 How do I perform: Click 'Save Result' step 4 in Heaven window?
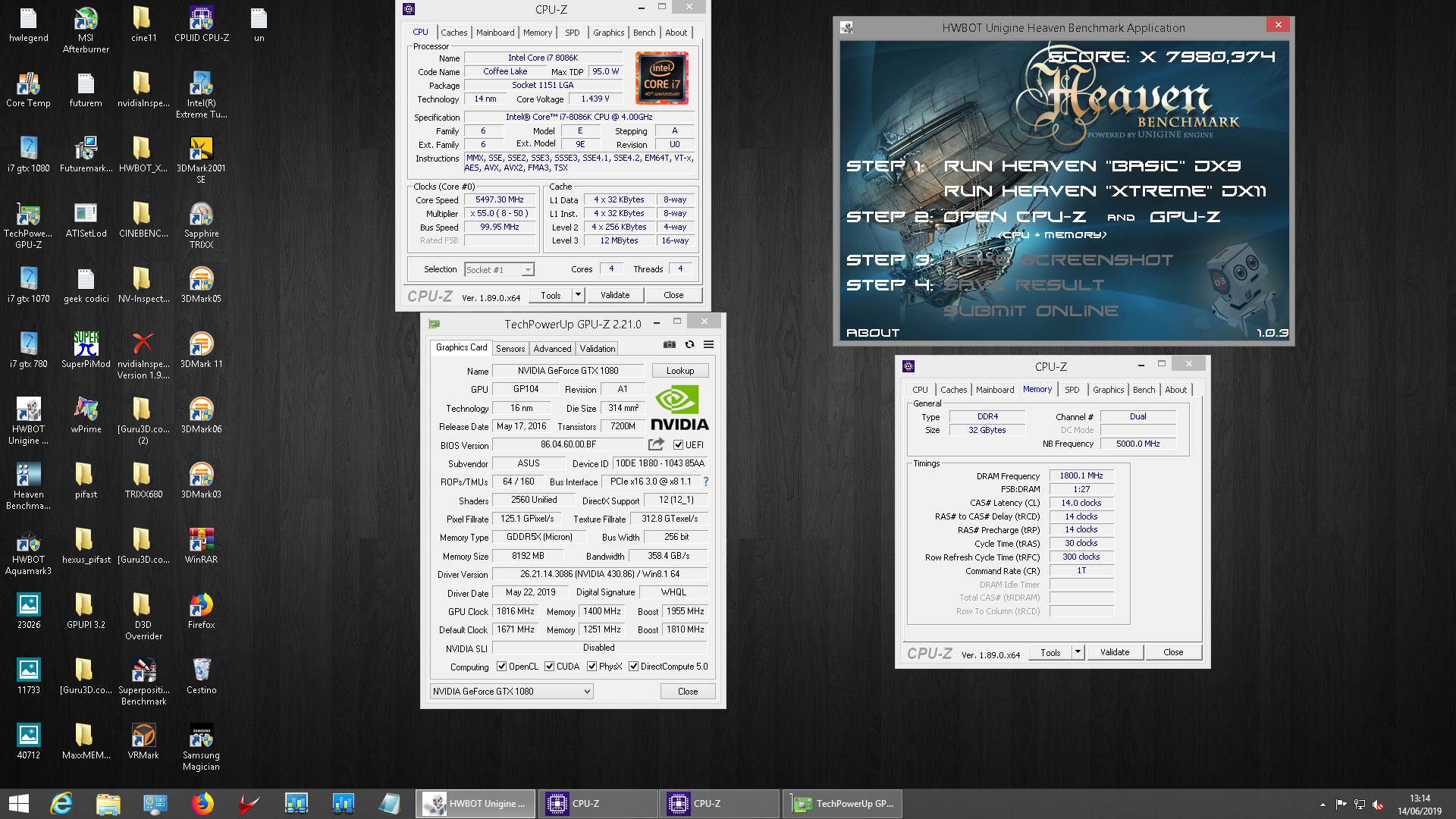click(x=1025, y=285)
